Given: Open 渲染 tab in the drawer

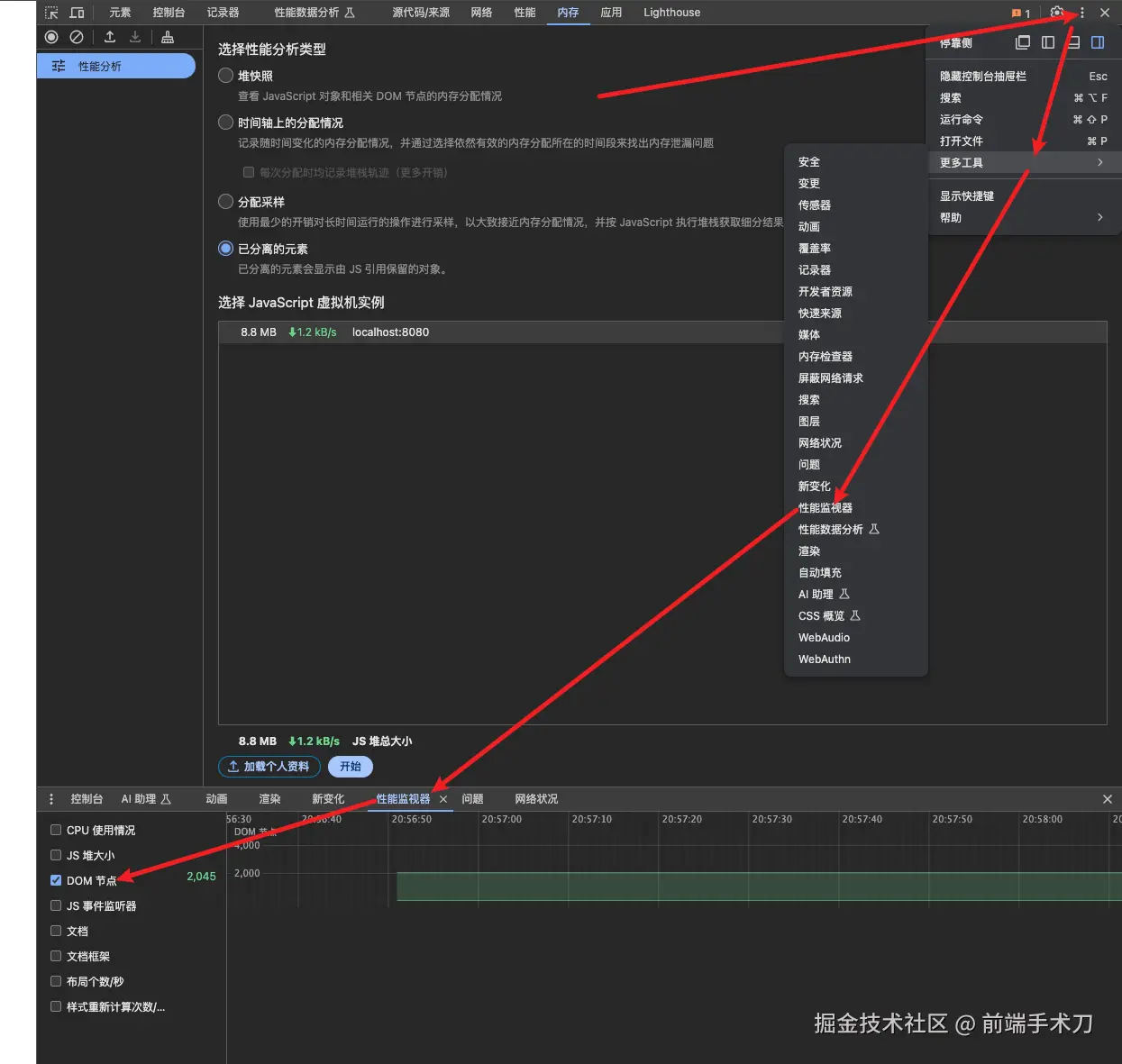Looking at the screenshot, I should (x=269, y=799).
